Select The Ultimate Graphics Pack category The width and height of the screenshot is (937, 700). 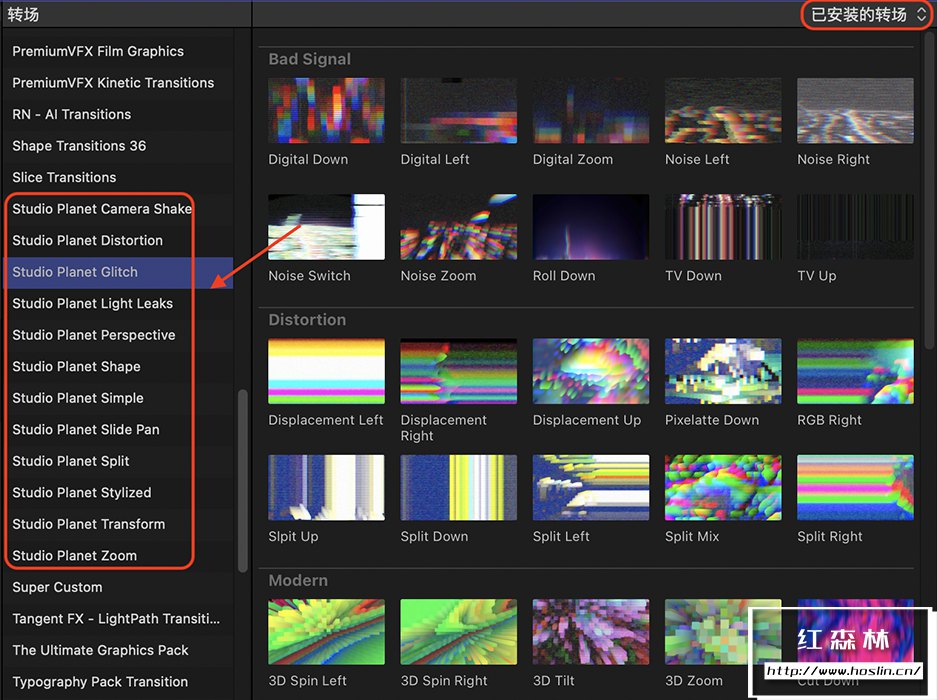coord(100,650)
